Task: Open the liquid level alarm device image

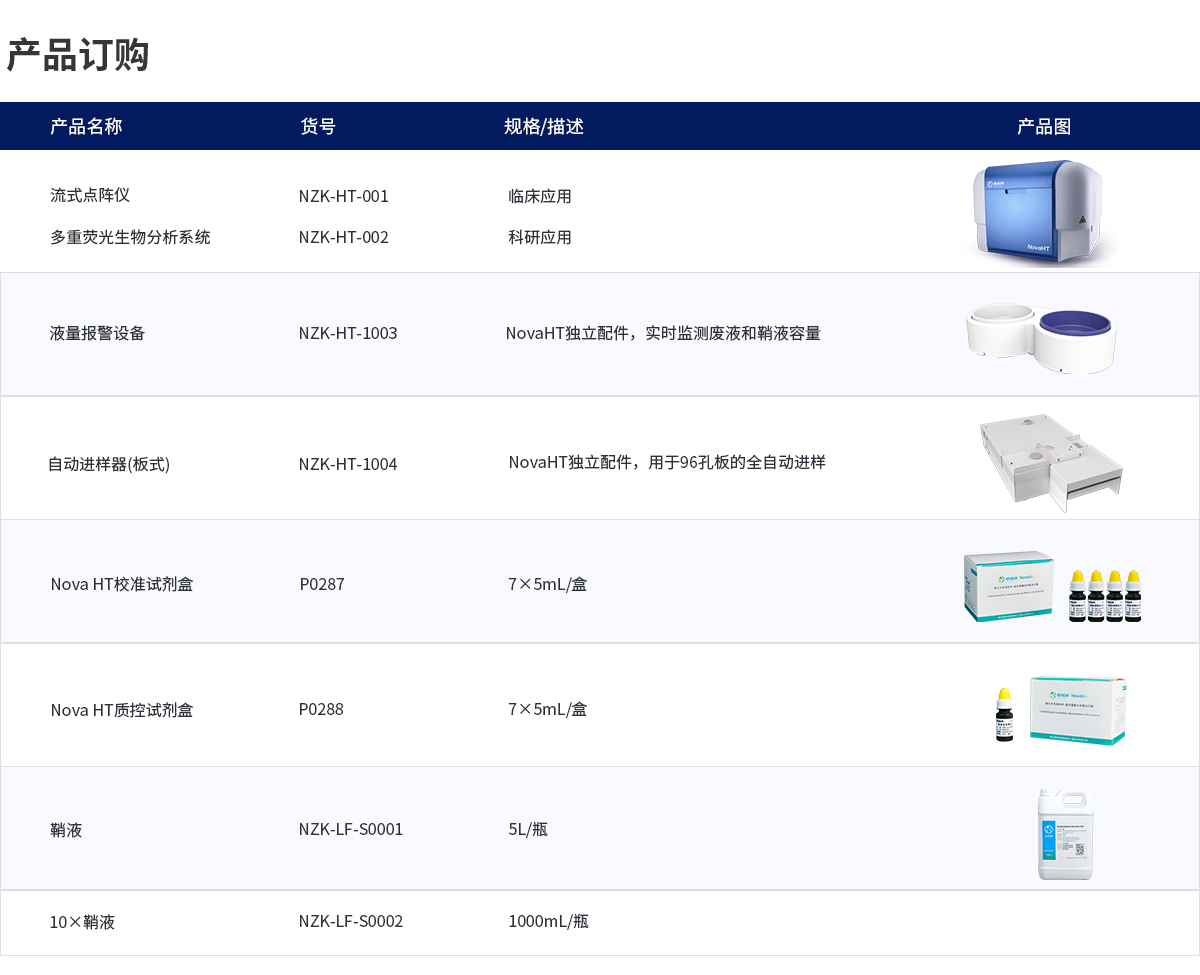Action: click(x=1040, y=337)
